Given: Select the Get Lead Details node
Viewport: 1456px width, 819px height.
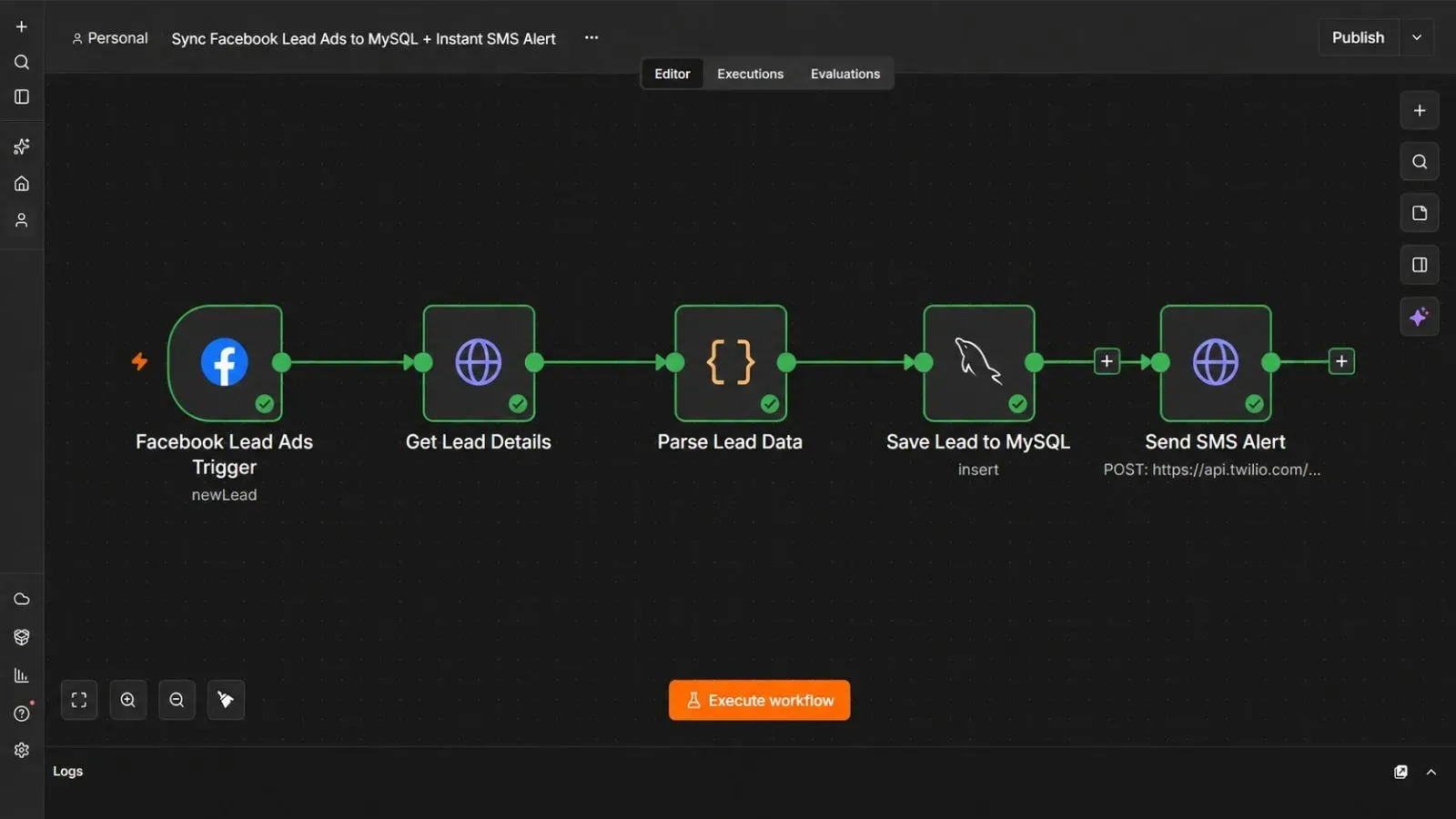Looking at the screenshot, I should click(x=479, y=363).
